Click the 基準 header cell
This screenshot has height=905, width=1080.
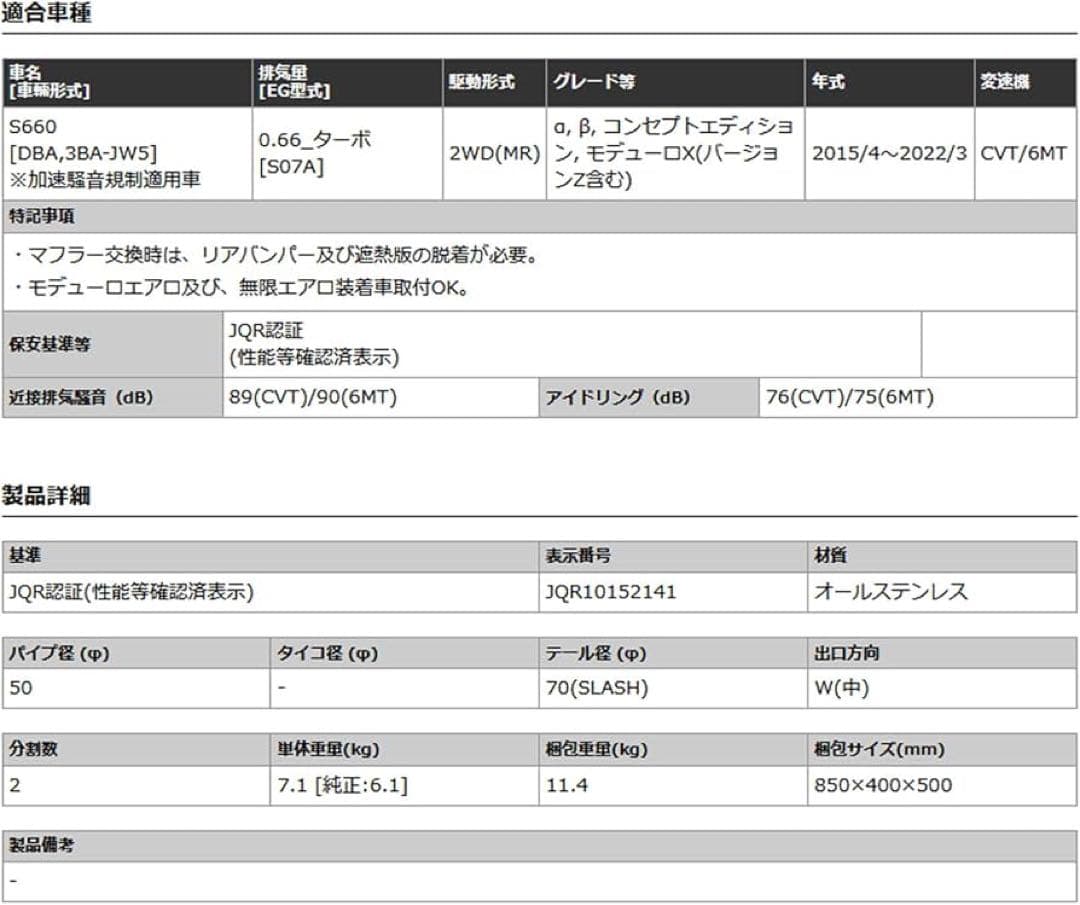tap(271, 556)
